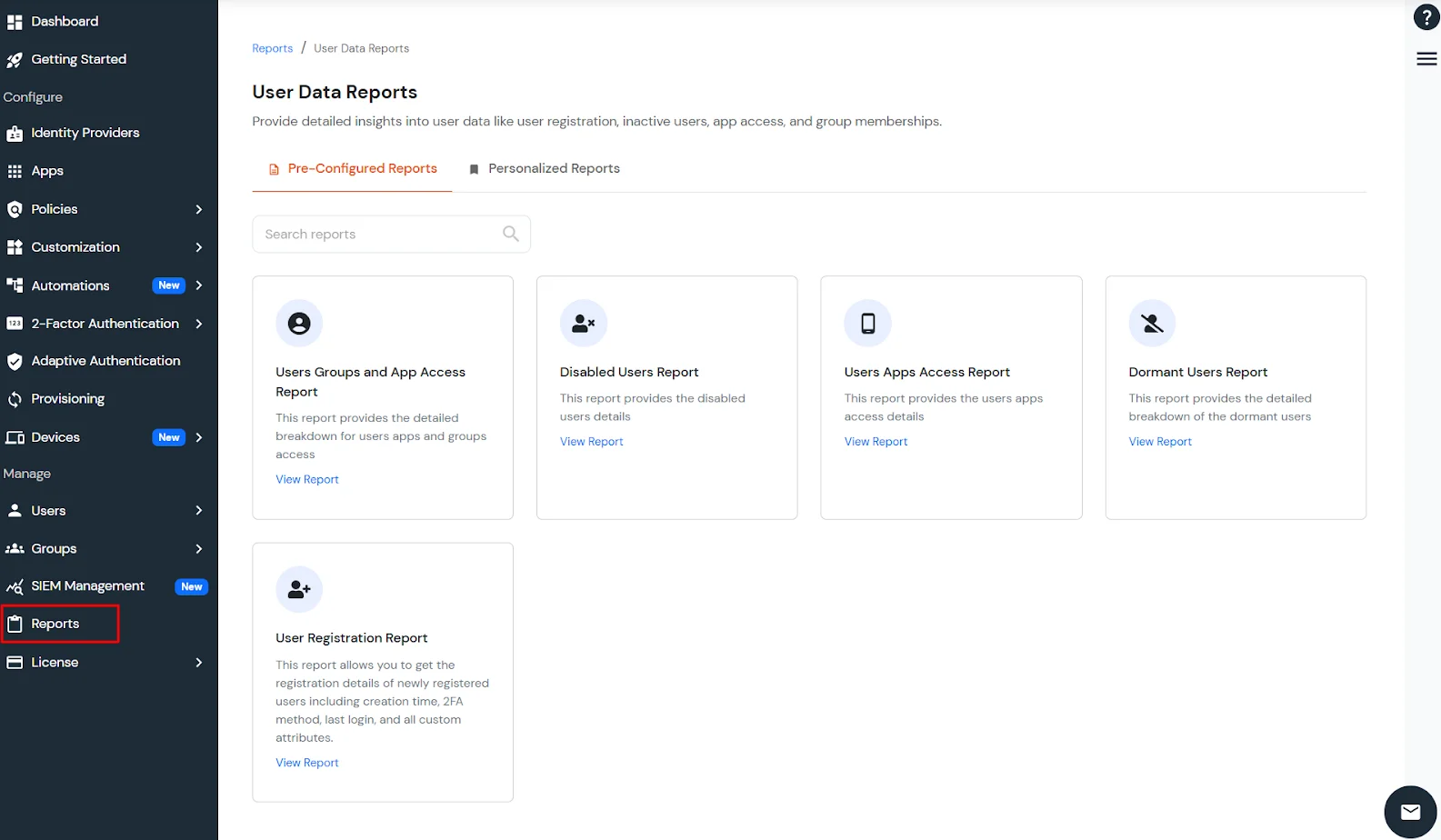Image resolution: width=1441 pixels, height=840 pixels.
Task: Open Apps menu item
Action: (47, 172)
